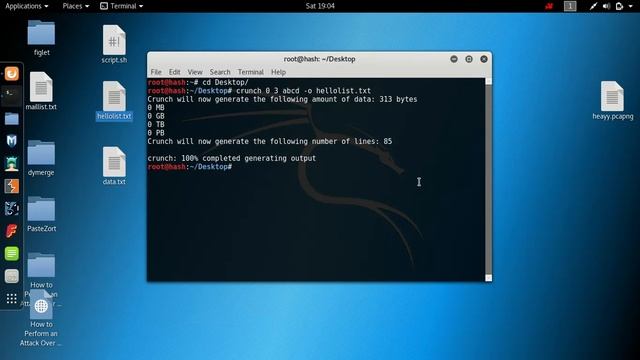This screenshot has width=640, height=360.
Task: Open the volume icon in the top bar
Action: (607, 6)
